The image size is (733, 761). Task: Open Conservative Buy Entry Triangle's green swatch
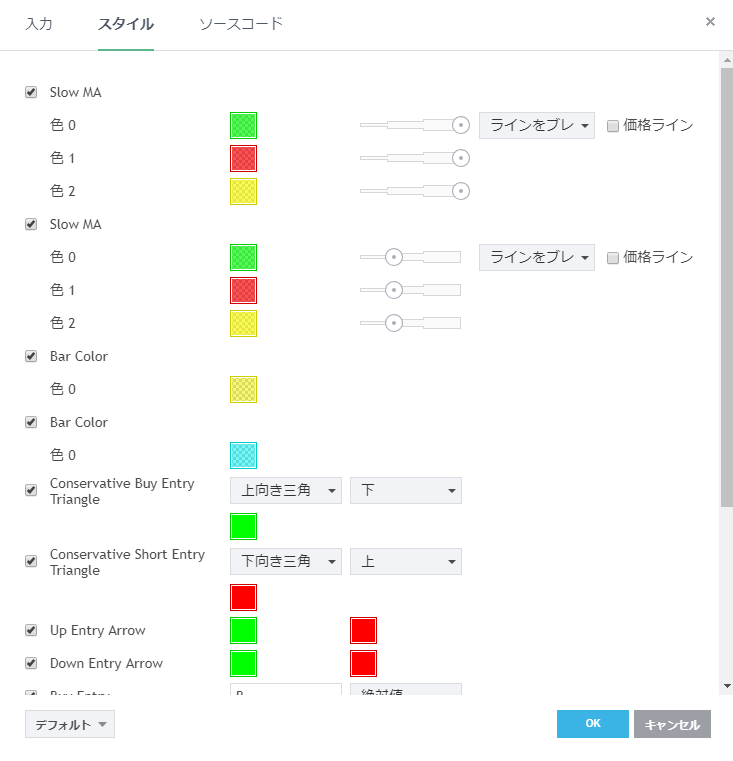[x=243, y=526]
